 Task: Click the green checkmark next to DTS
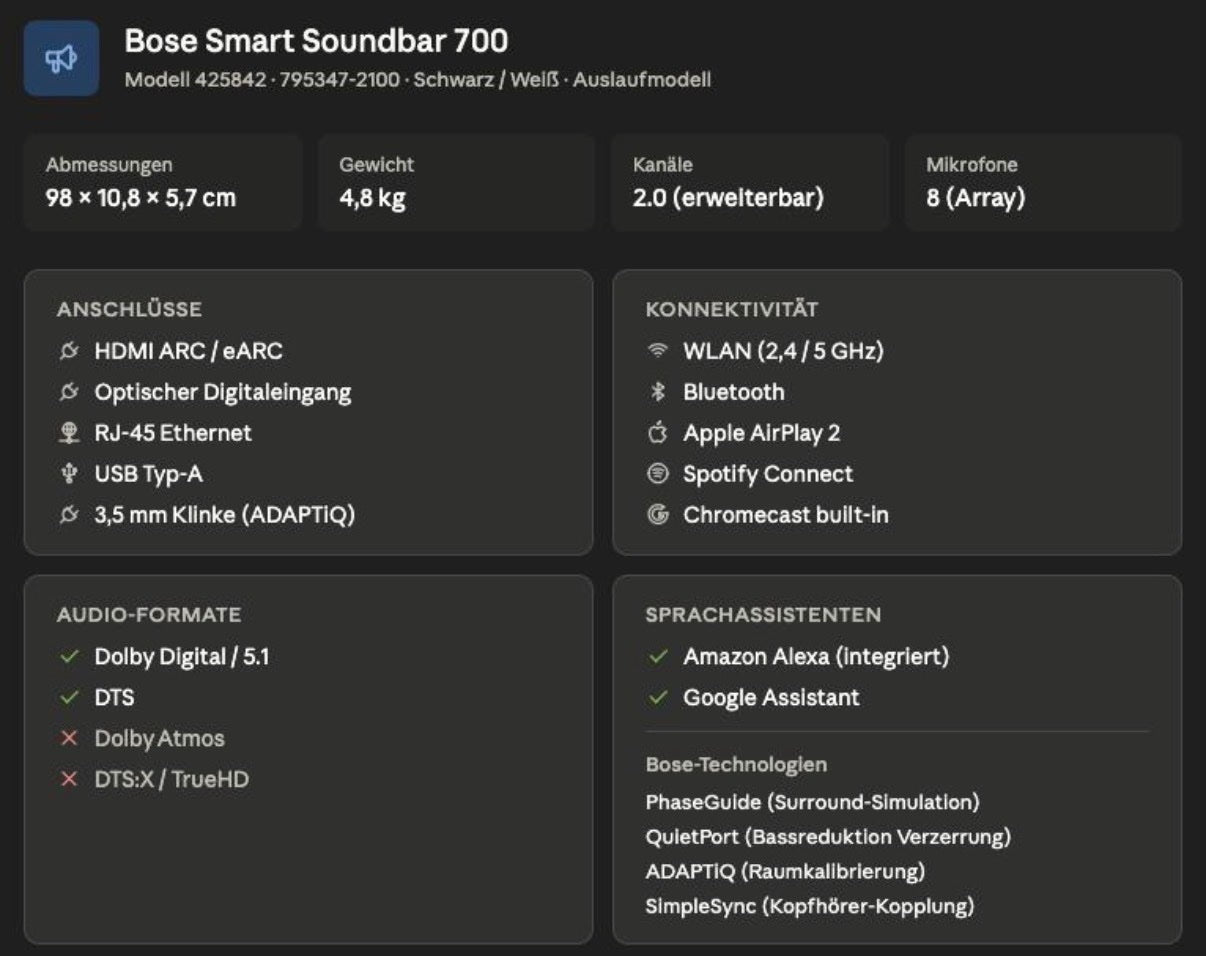pos(69,698)
